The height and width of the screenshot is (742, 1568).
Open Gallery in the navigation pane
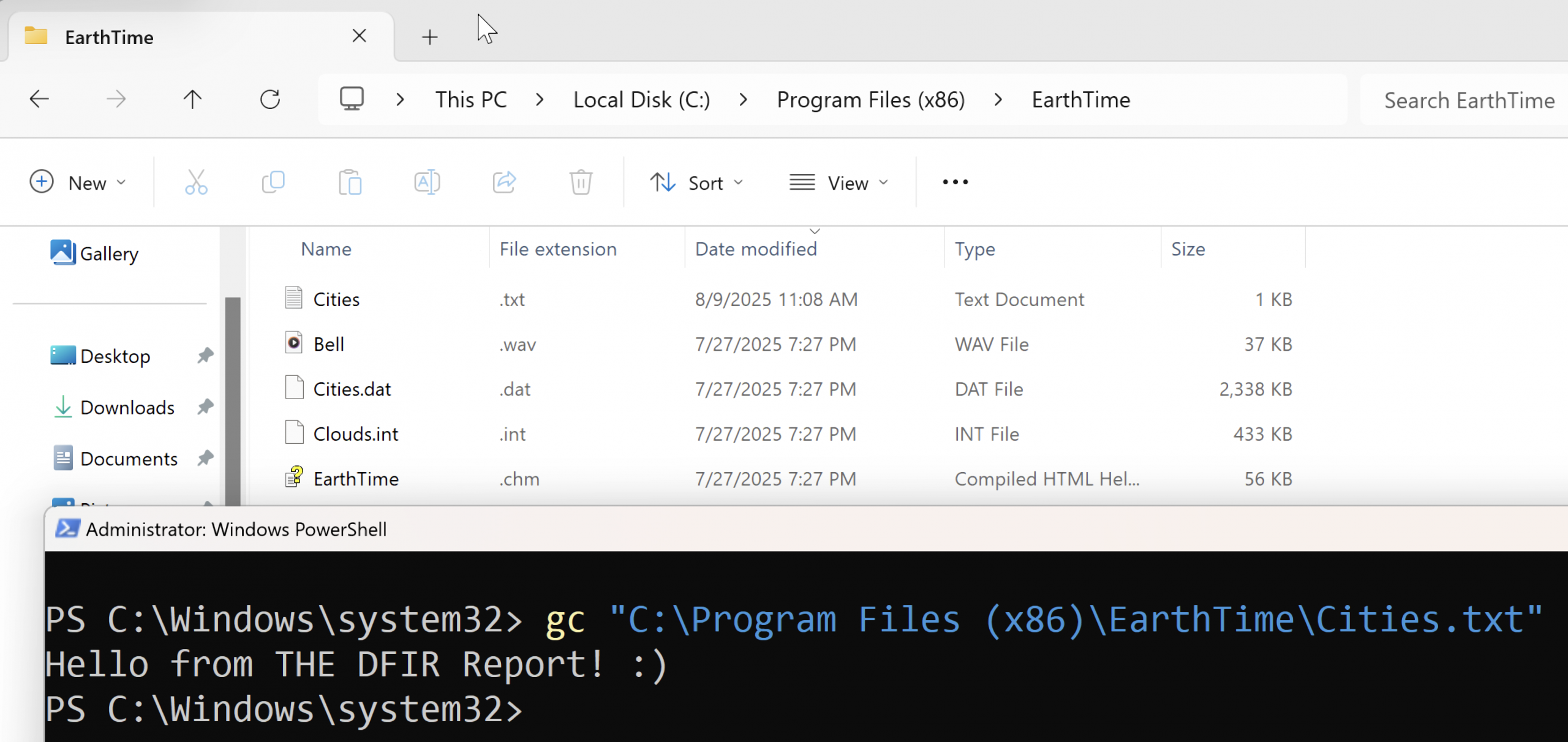point(109,253)
